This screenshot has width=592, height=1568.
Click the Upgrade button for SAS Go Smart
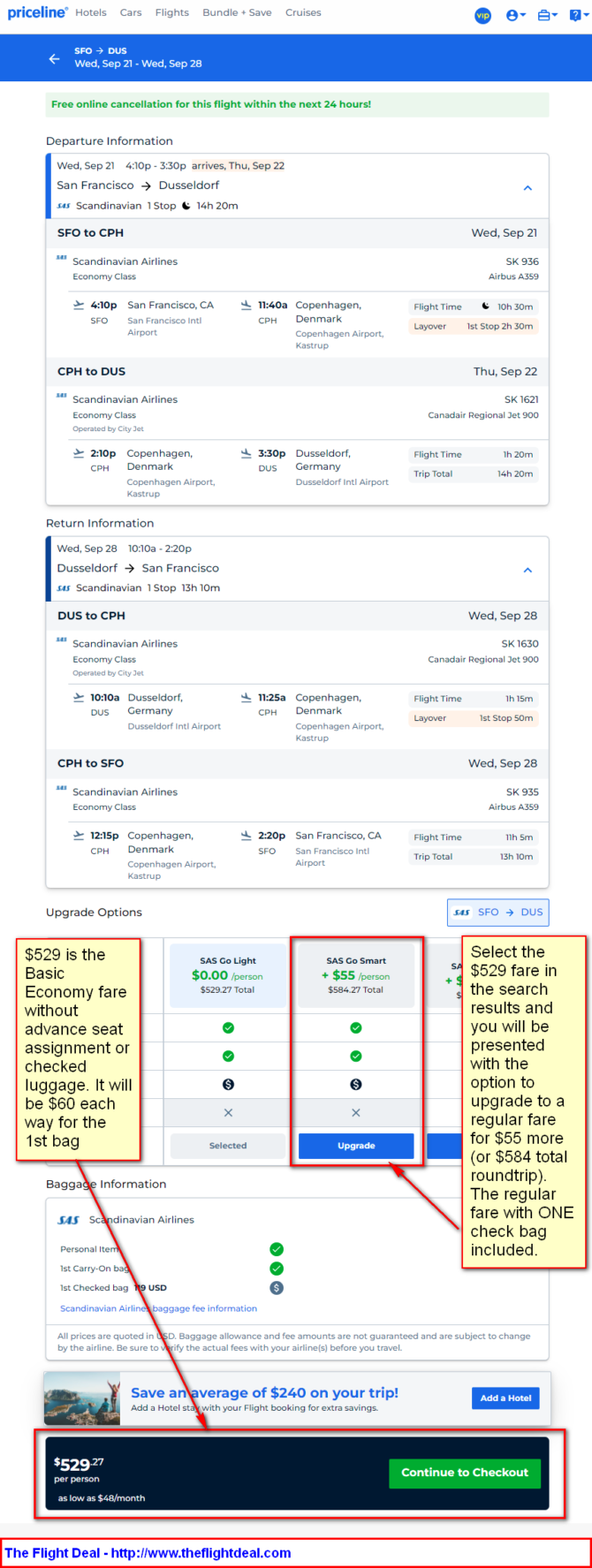(x=356, y=1146)
